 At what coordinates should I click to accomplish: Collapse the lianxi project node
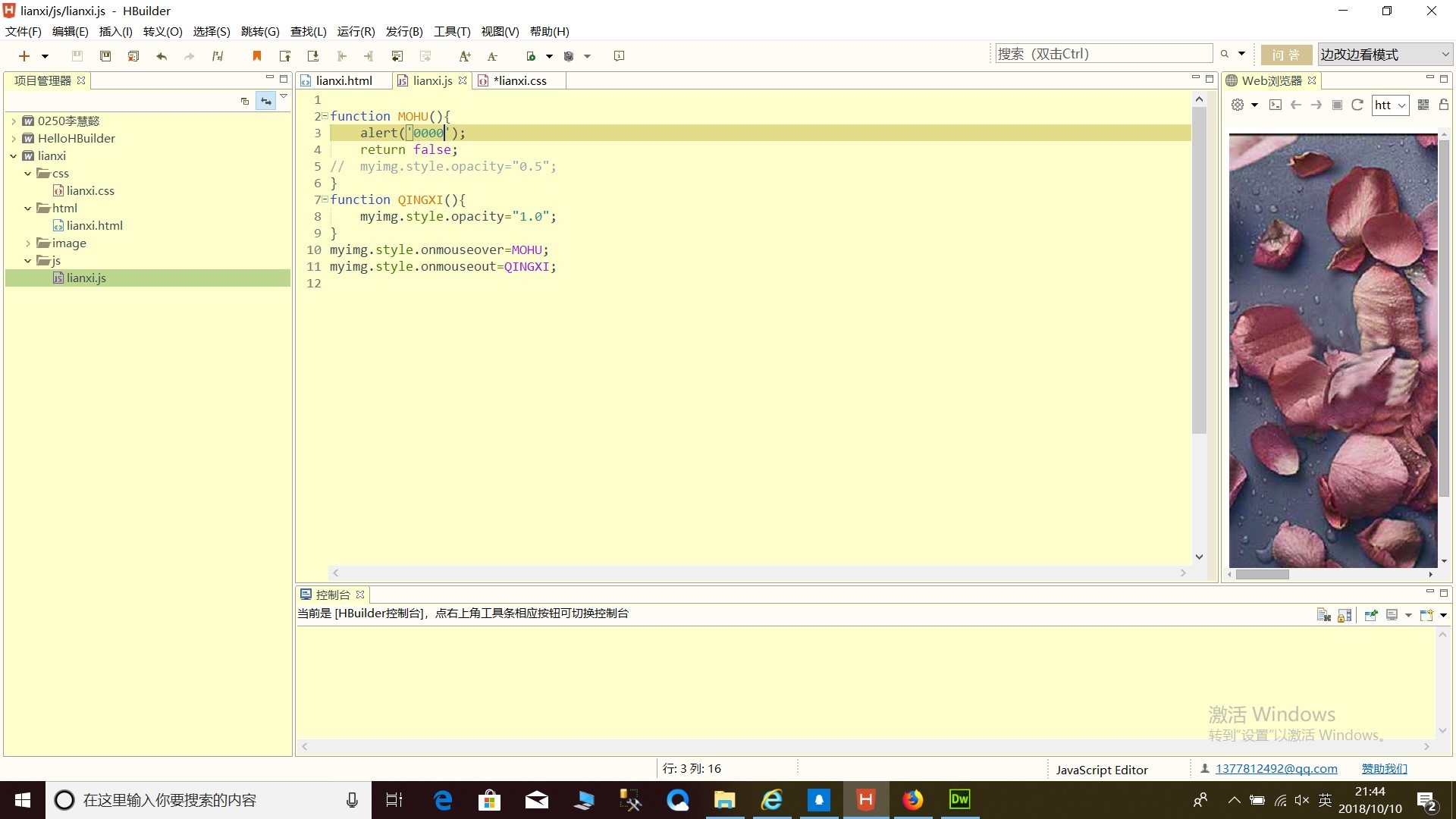14,156
